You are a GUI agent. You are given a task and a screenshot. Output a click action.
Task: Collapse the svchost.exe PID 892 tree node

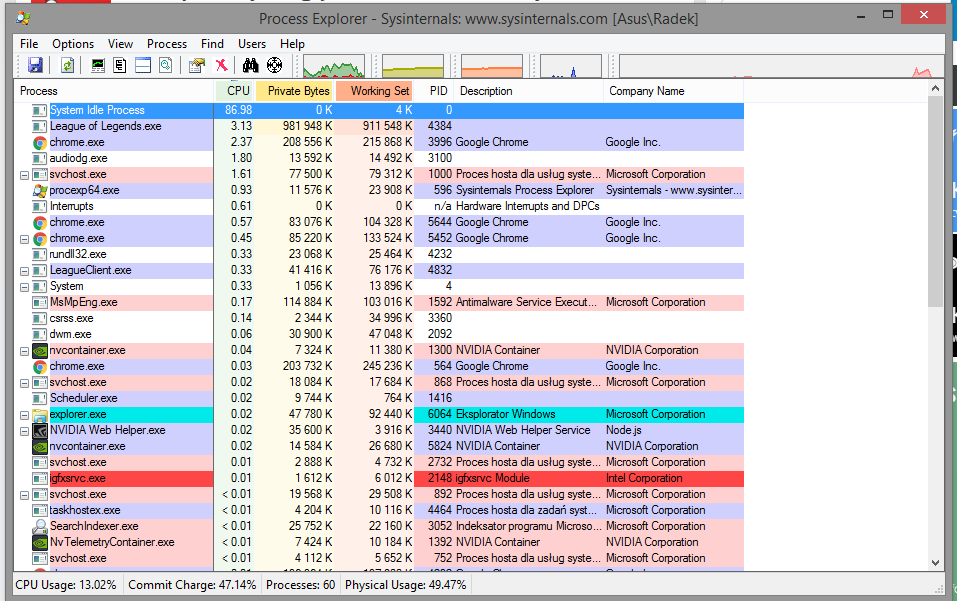[x=24, y=495]
